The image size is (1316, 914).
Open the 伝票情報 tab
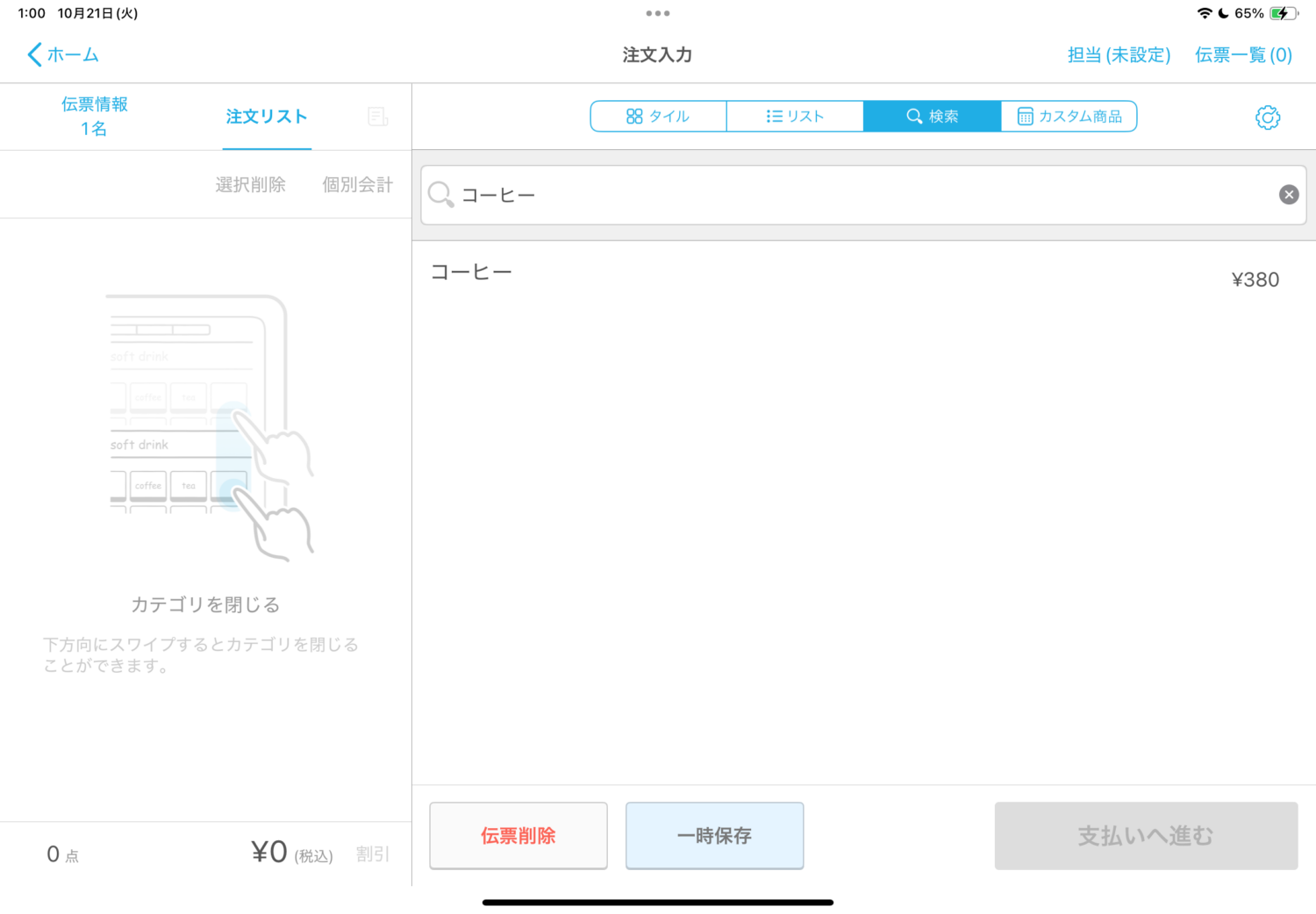(x=94, y=117)
